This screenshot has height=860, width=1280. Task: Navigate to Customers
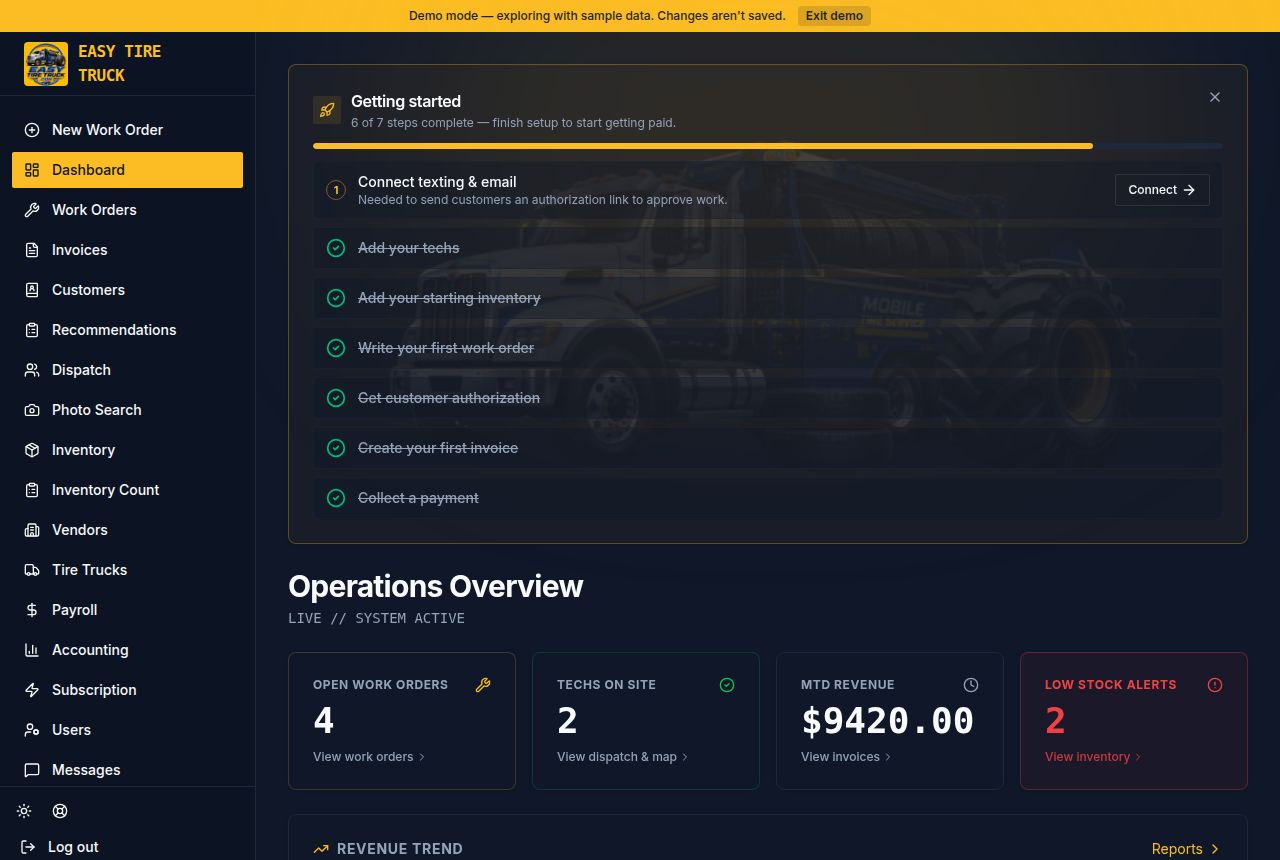127,290
